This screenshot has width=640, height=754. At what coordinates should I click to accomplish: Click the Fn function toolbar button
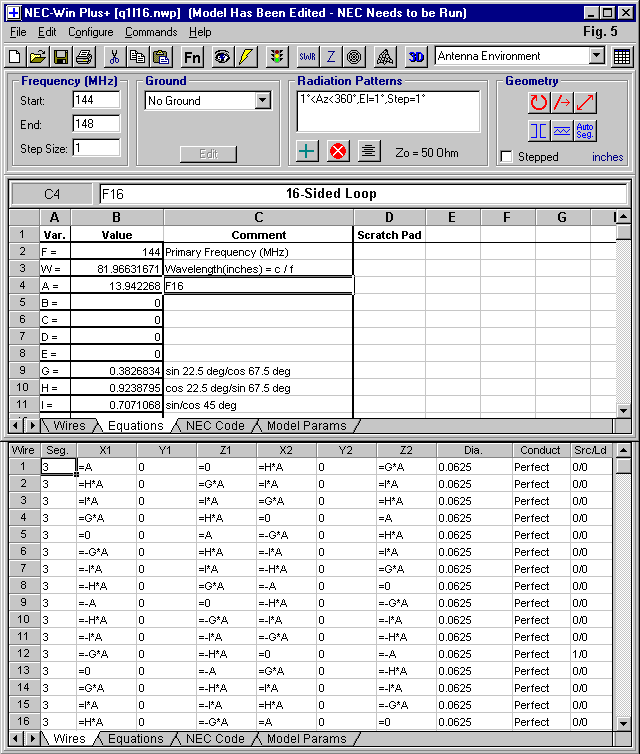click(x=192, y=56)
